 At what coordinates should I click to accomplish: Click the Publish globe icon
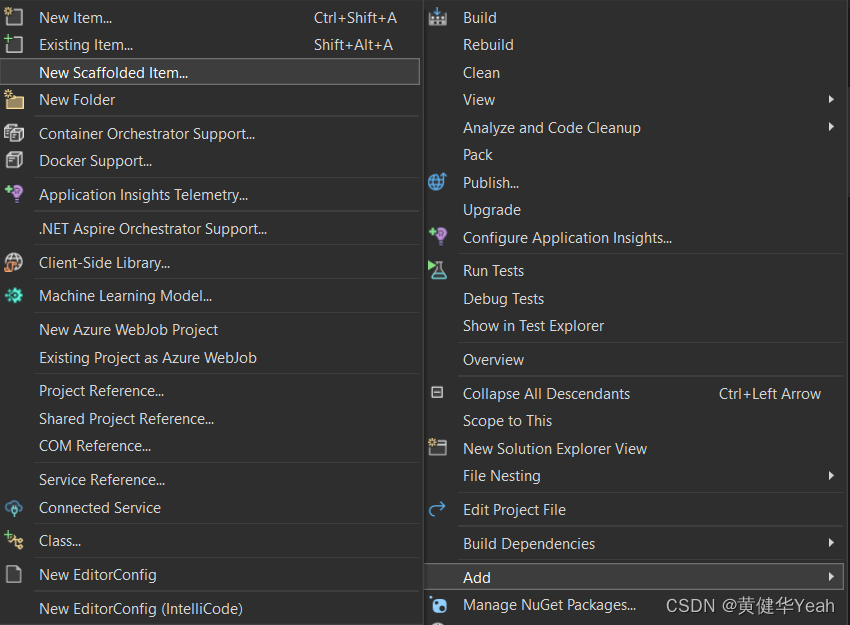tap(437, 182)
